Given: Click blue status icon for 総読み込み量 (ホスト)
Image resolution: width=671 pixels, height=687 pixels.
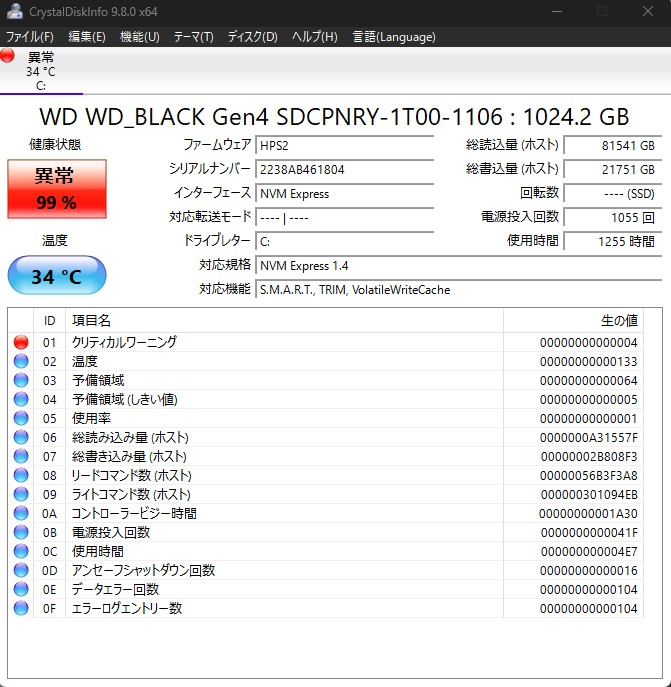Looking at the screenshot, I should [x=21, y=437].
